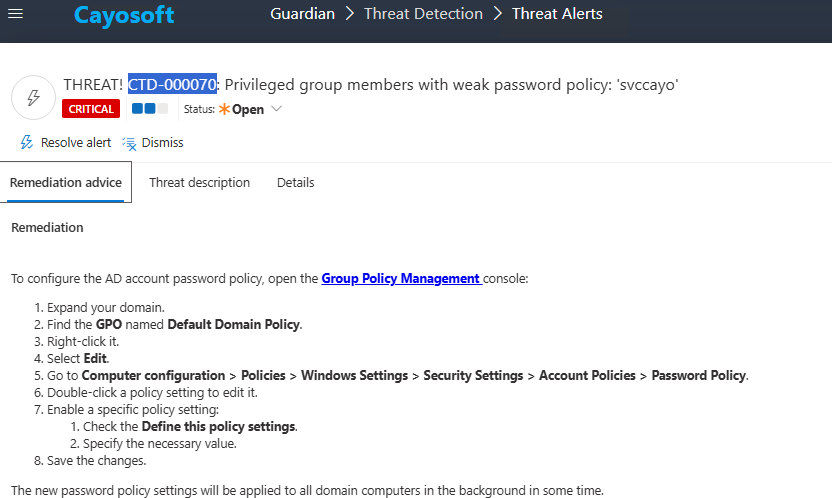Click the orange asterisk Open status icon
The height and width of the screenshot is (498, 832).
[224, 109]
